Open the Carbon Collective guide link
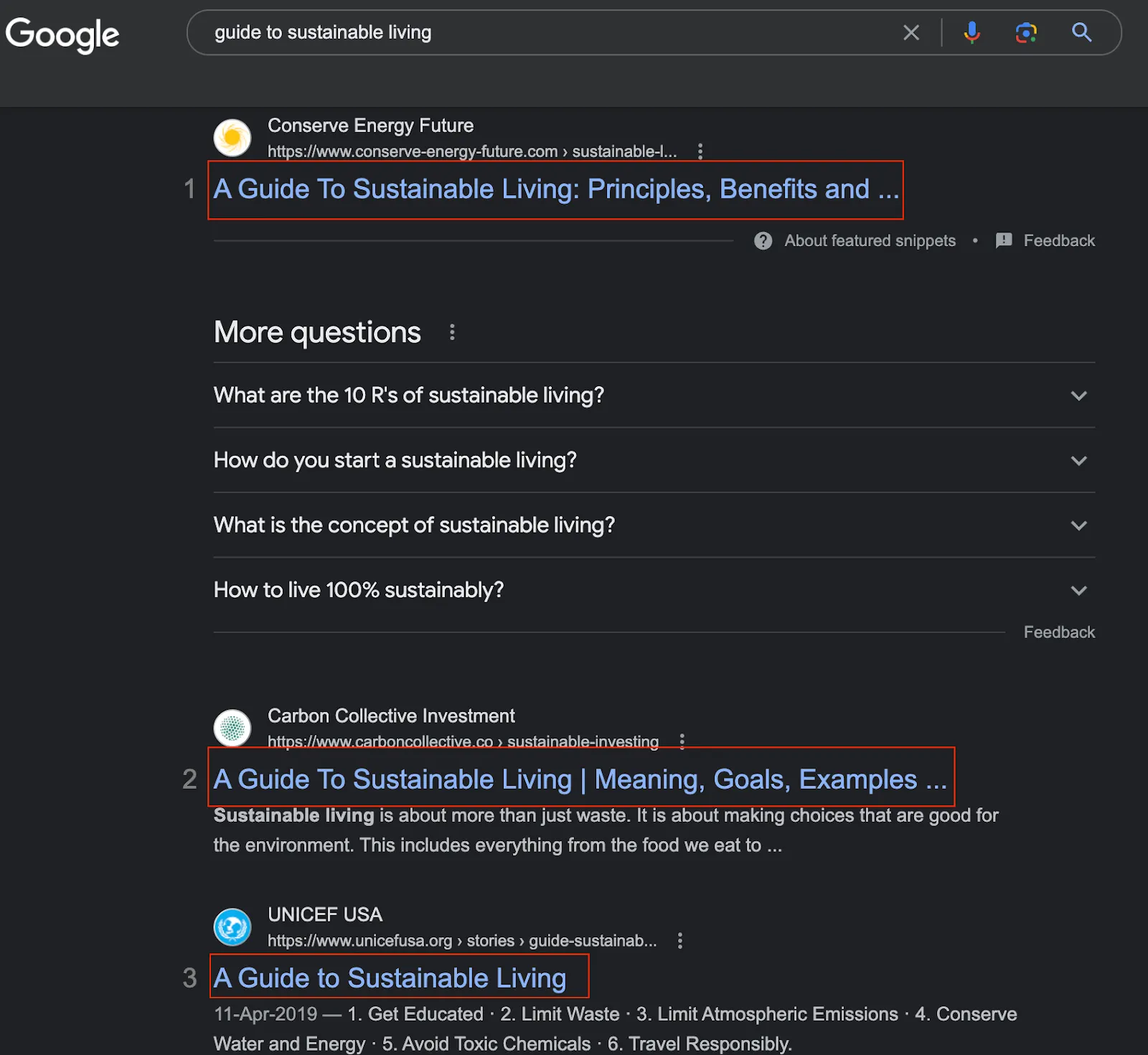Viewport: 1148px width, 1055px height. coord(580,779)
